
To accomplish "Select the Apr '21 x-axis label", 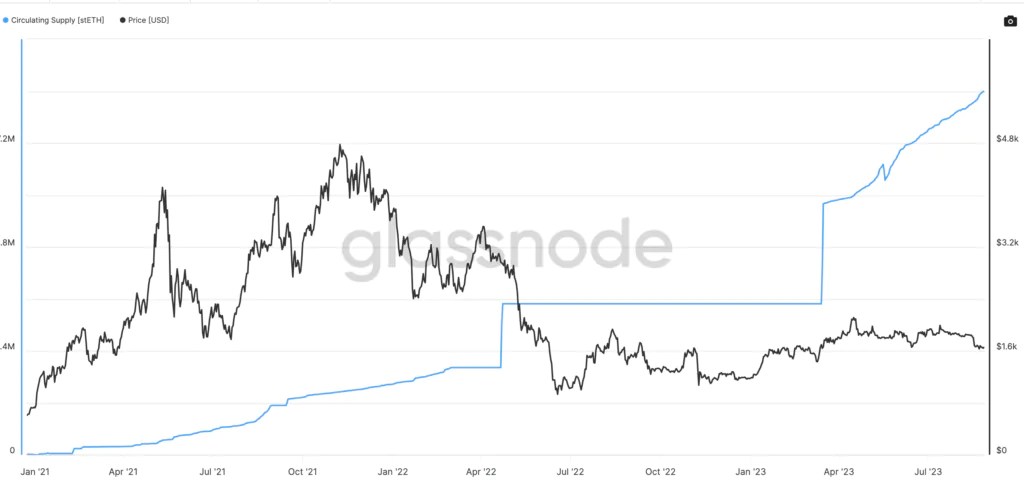I will [x=123, y=471].
